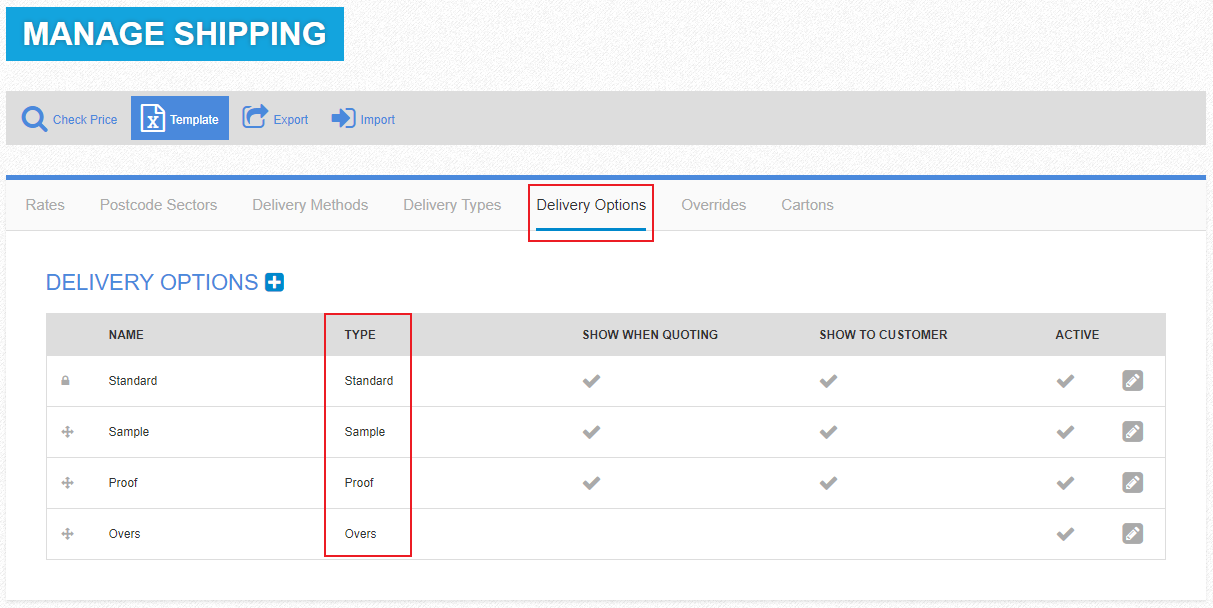The width and height of the screenshot is (1213, 608).
Task: Toggle Show To Customer for Sample
Action: (x=828, y=432)
